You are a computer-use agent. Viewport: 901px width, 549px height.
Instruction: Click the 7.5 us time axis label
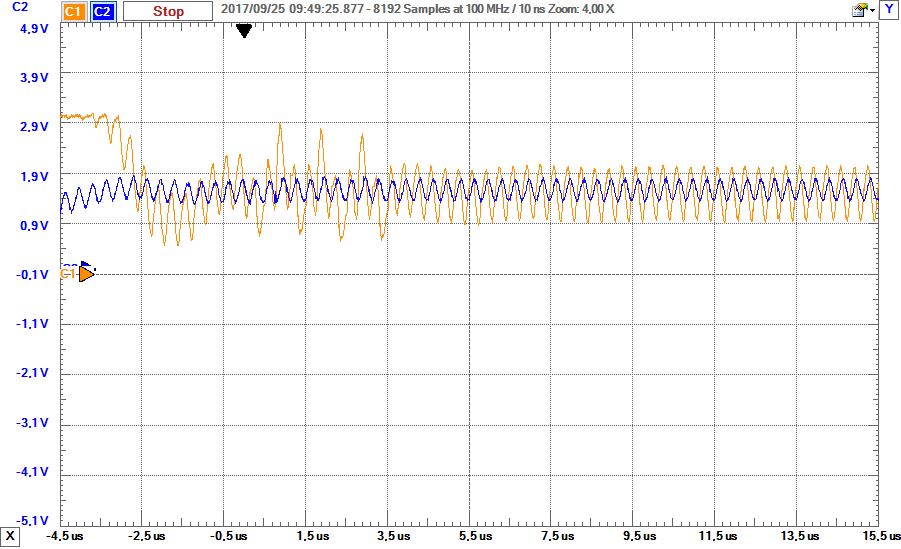tap(557, 536)
